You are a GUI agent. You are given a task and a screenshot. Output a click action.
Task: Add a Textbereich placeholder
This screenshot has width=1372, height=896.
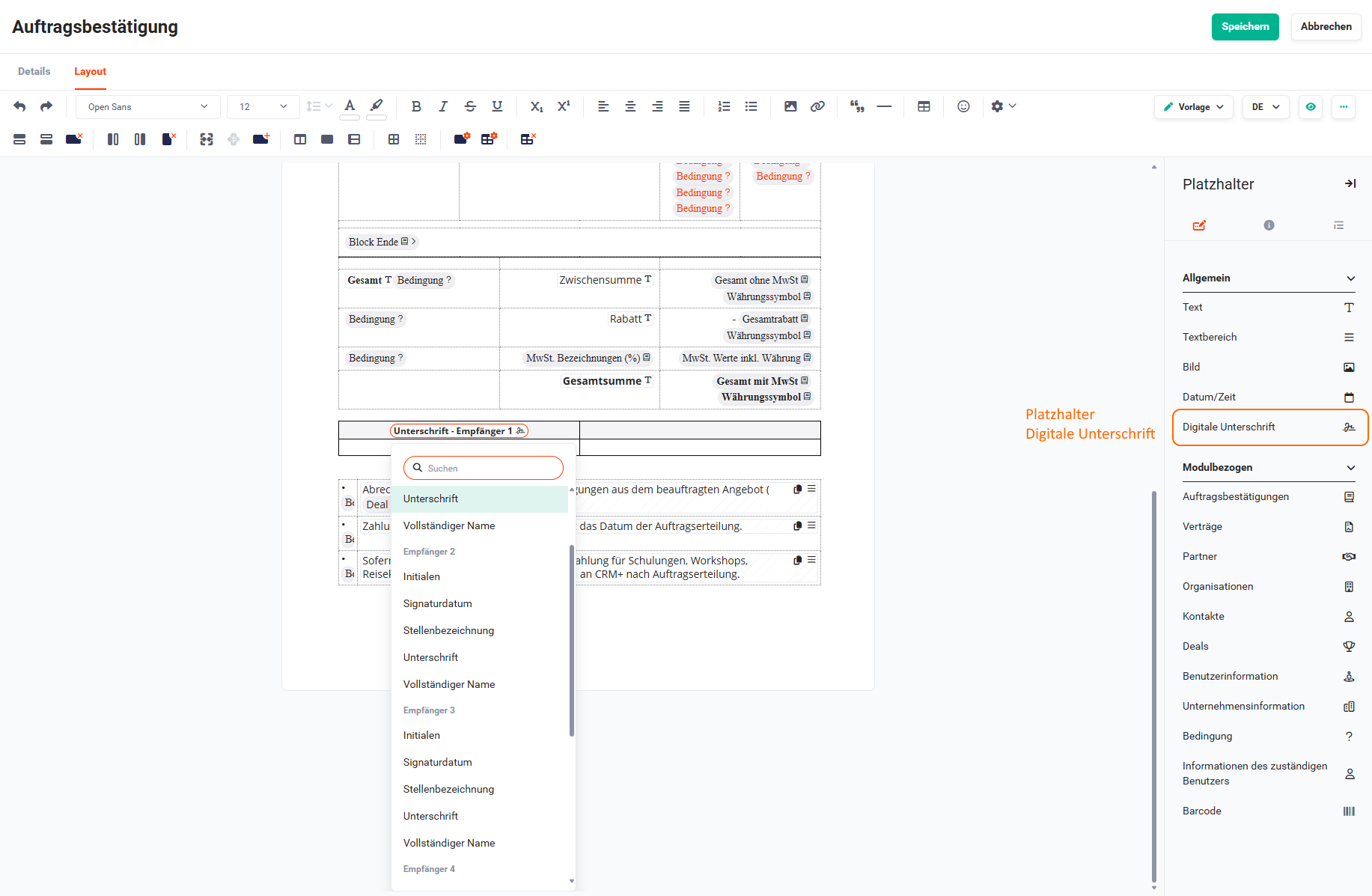coord(1269,338)
